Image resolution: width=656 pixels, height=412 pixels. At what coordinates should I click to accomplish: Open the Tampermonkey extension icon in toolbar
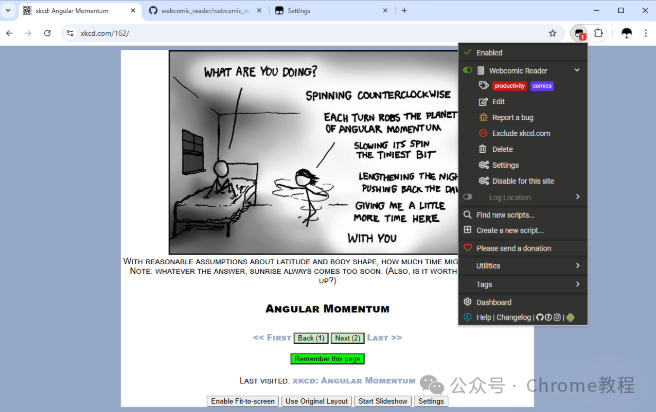click(x=579, y=33)
